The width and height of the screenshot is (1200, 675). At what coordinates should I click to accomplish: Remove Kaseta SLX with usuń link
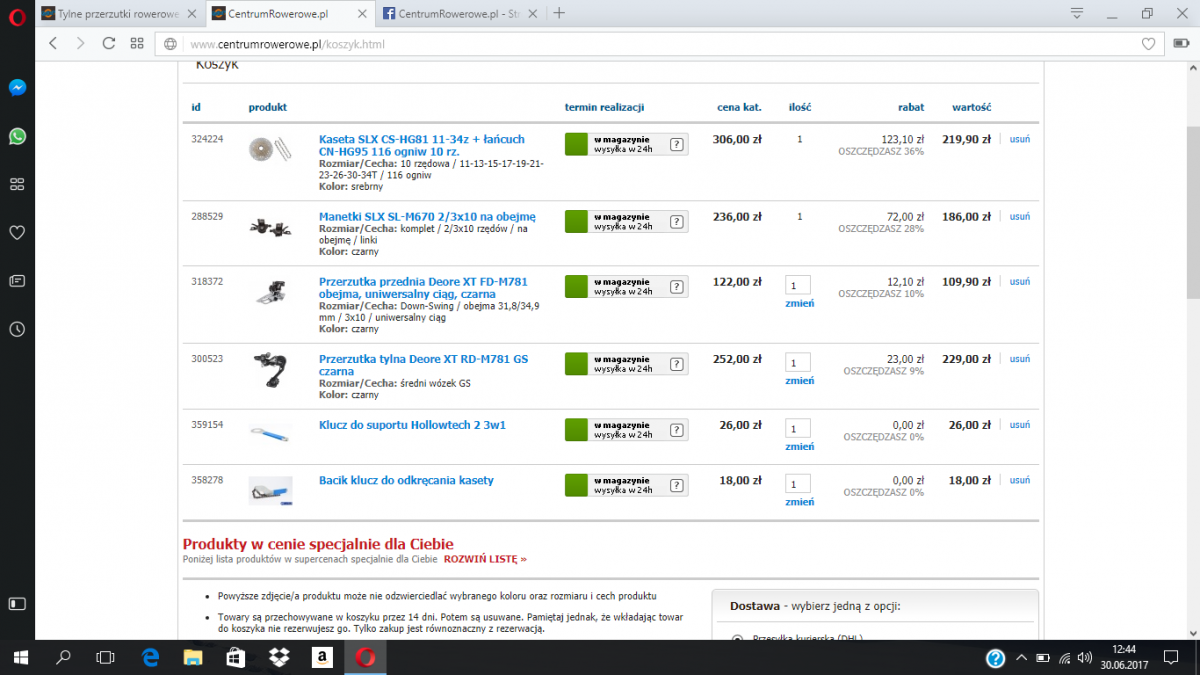point(1019,139)
